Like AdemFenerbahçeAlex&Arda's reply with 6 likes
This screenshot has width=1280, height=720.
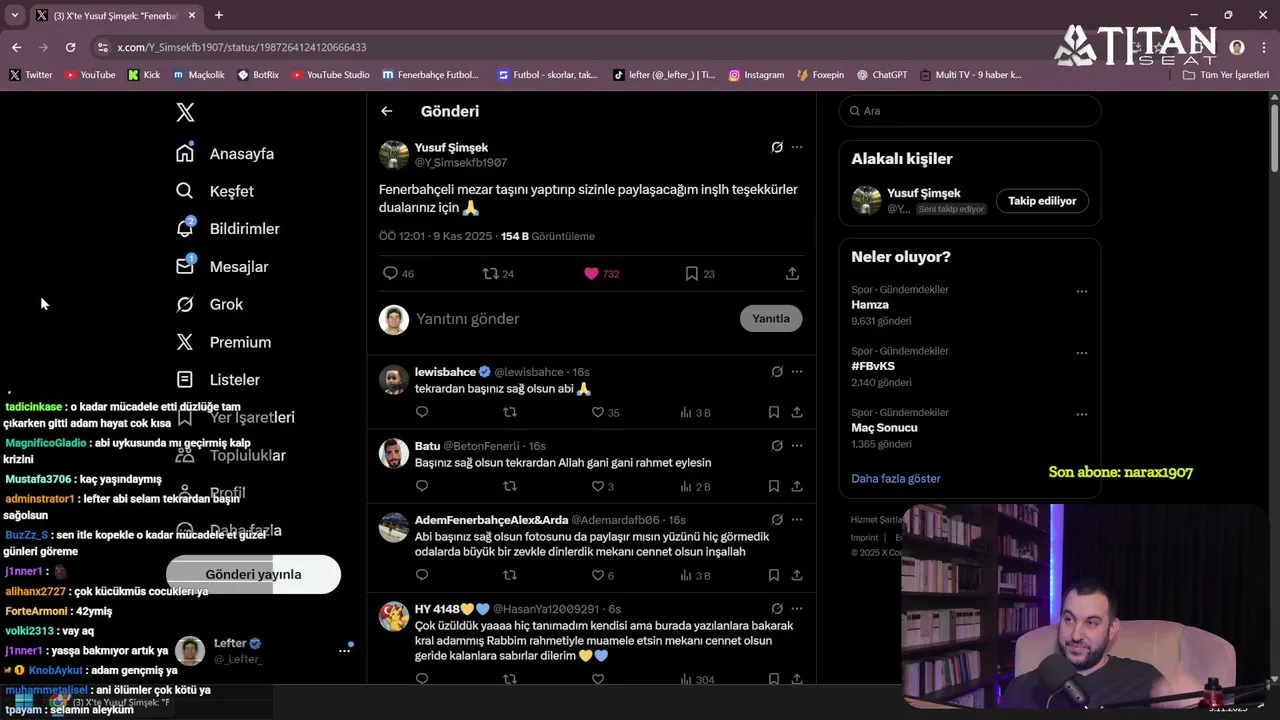598,575
